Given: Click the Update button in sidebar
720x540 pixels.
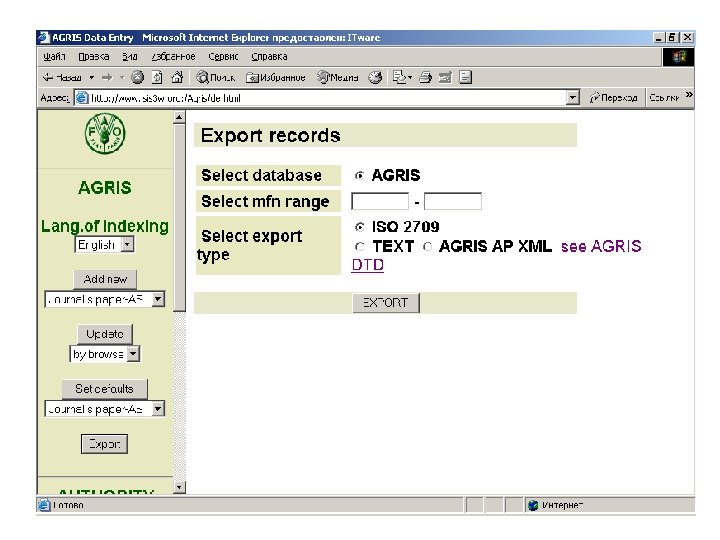Looking at the screenshot, I should pos(105,334).
